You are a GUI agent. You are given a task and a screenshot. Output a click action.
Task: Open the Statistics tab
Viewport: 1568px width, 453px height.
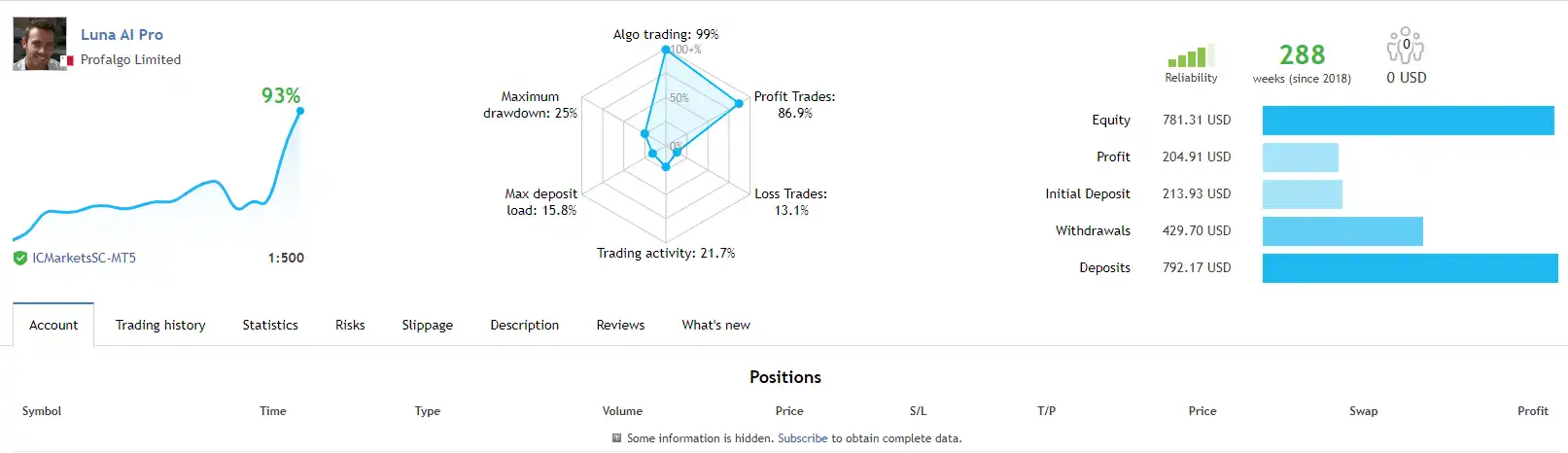270,325
